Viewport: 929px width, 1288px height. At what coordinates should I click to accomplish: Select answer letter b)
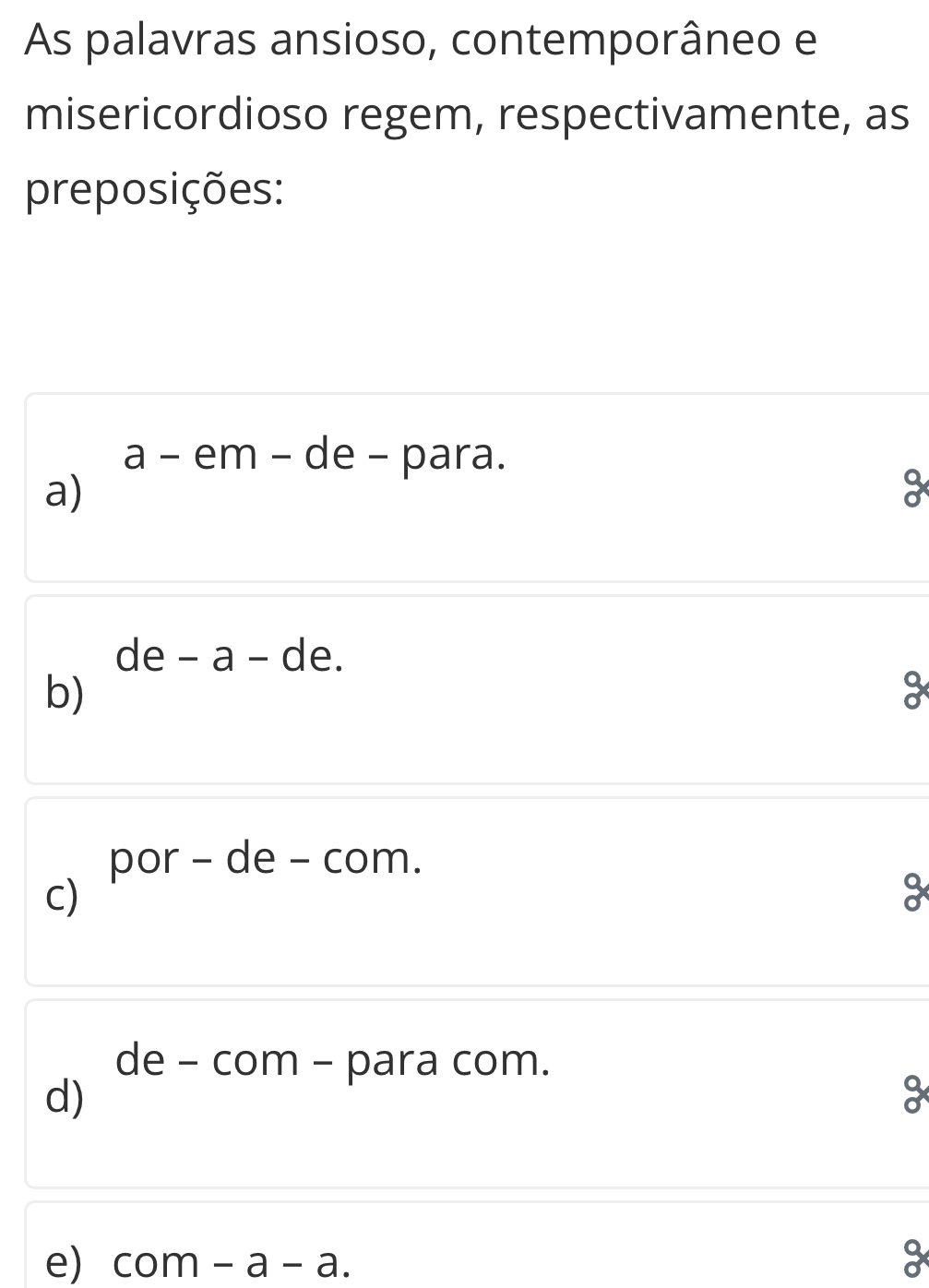tap(65, 695)
